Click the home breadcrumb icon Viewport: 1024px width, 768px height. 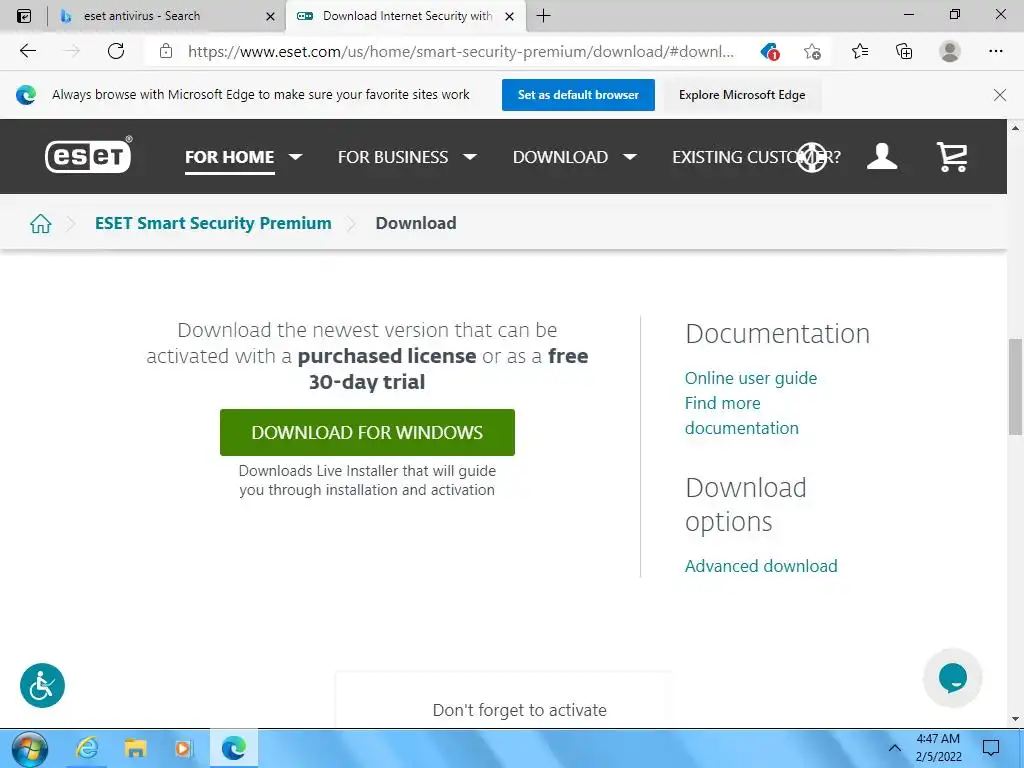point(40,223)
